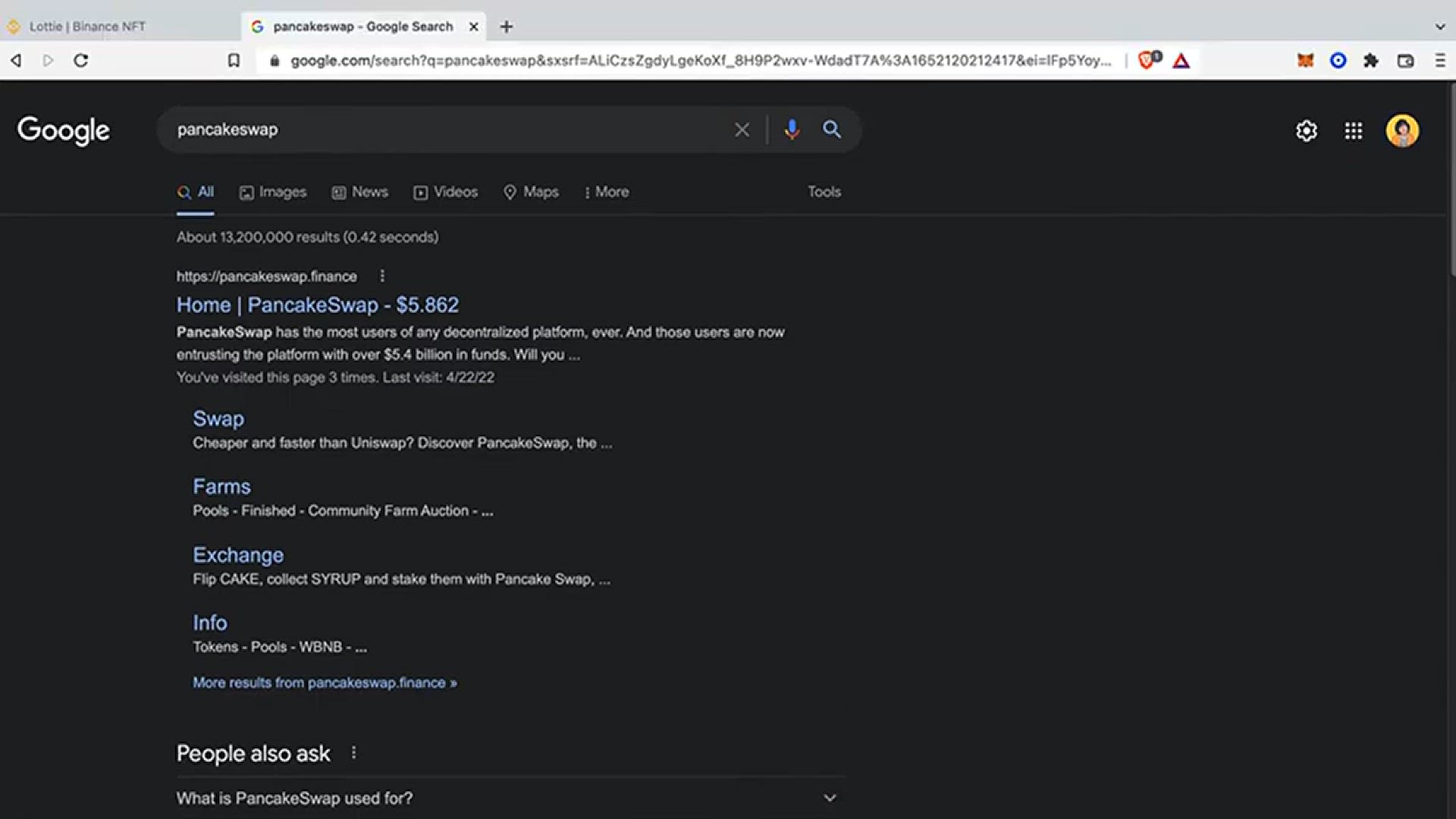Open options dots beside pancakeswap.finance URL
This screenshot has width=1456, height=819.
point(382,276)
